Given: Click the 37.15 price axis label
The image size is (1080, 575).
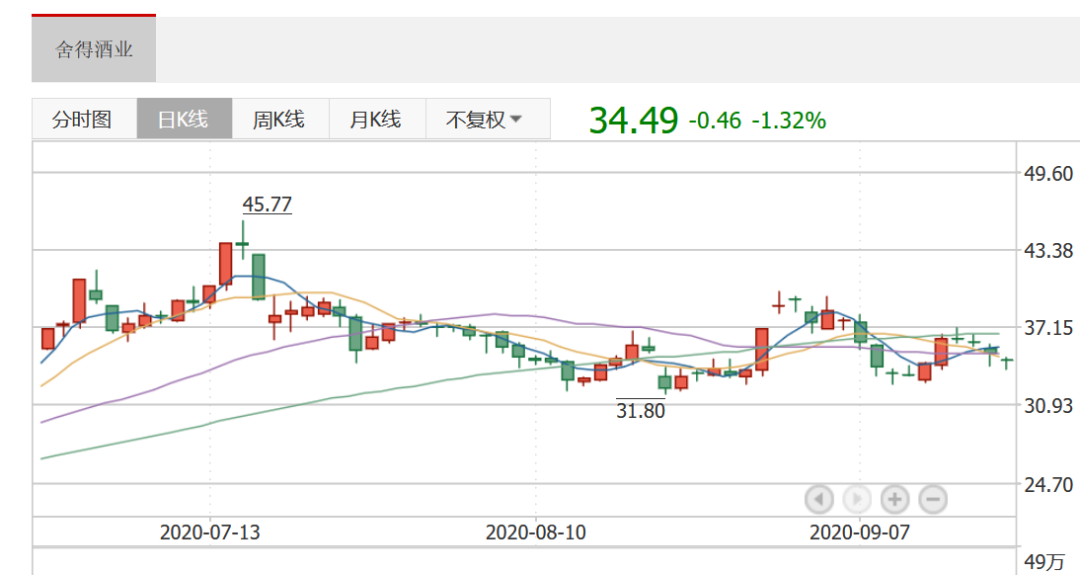Looking at the screenshot, I should coord(1048,328).
